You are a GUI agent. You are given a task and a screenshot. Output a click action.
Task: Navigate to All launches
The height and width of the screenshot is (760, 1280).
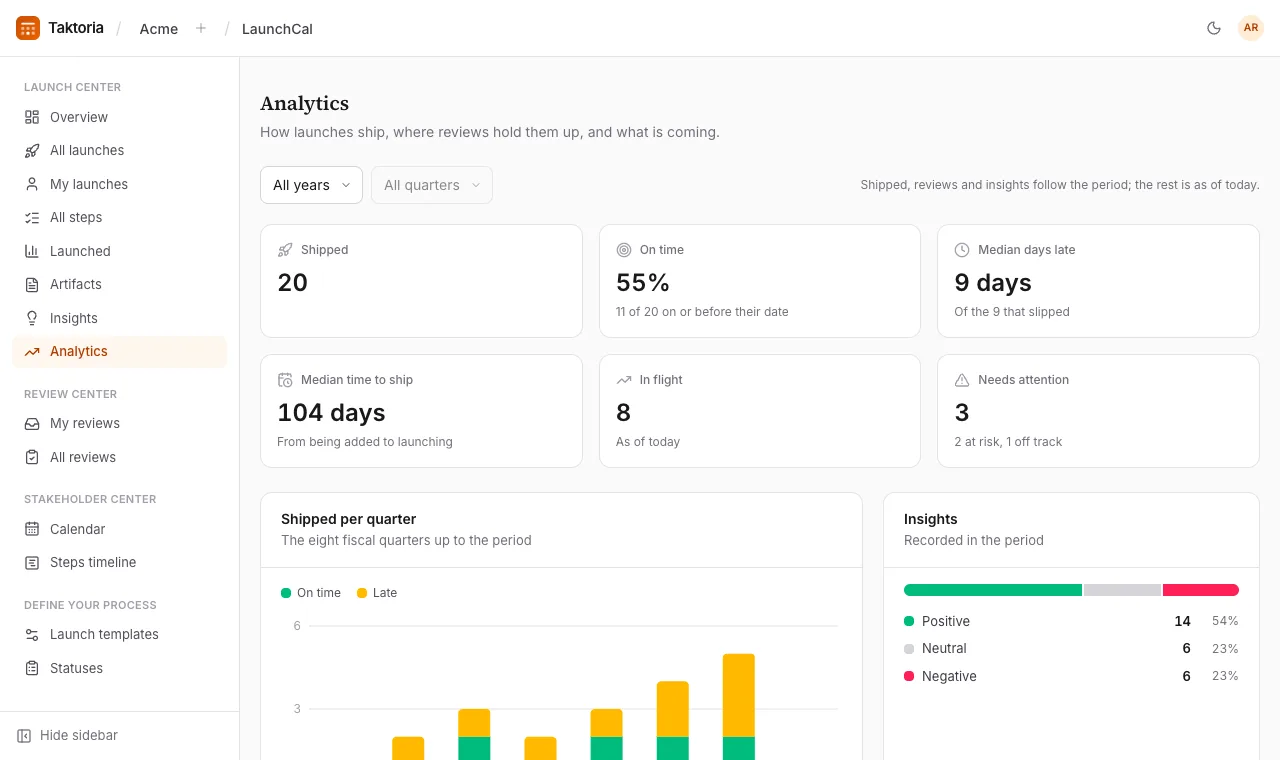[120, 150]
